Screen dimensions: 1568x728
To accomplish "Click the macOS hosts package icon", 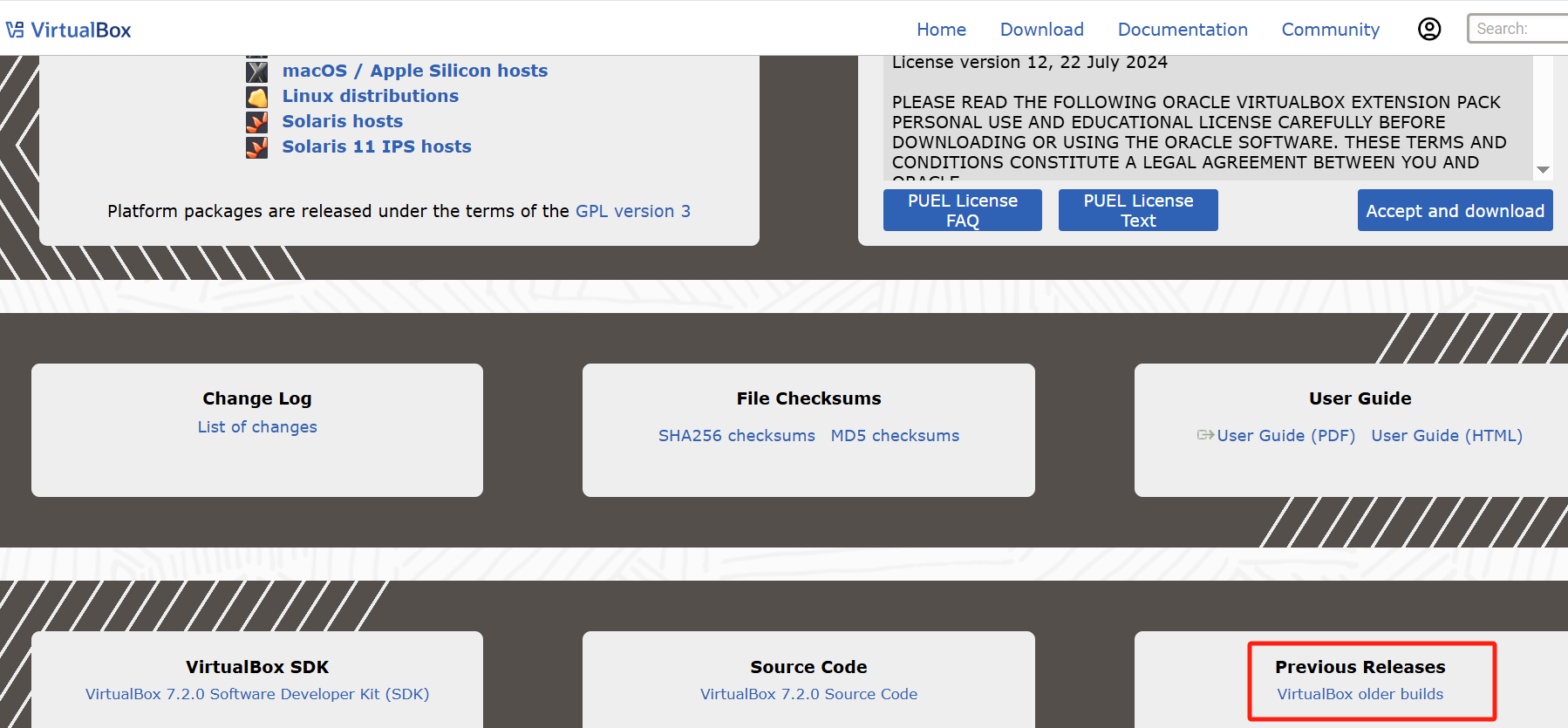I will (x=256, y=71).
